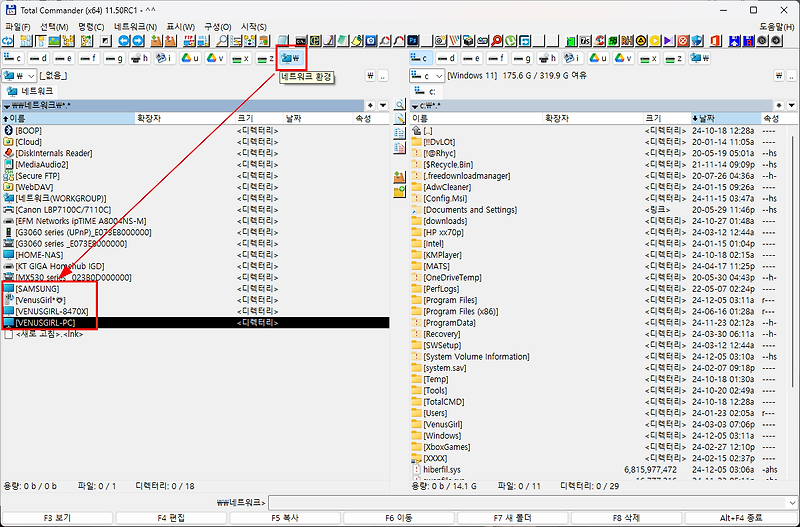
Task: Click the green uTorrent toolbar icon
Action: click(x=510, y=41)
